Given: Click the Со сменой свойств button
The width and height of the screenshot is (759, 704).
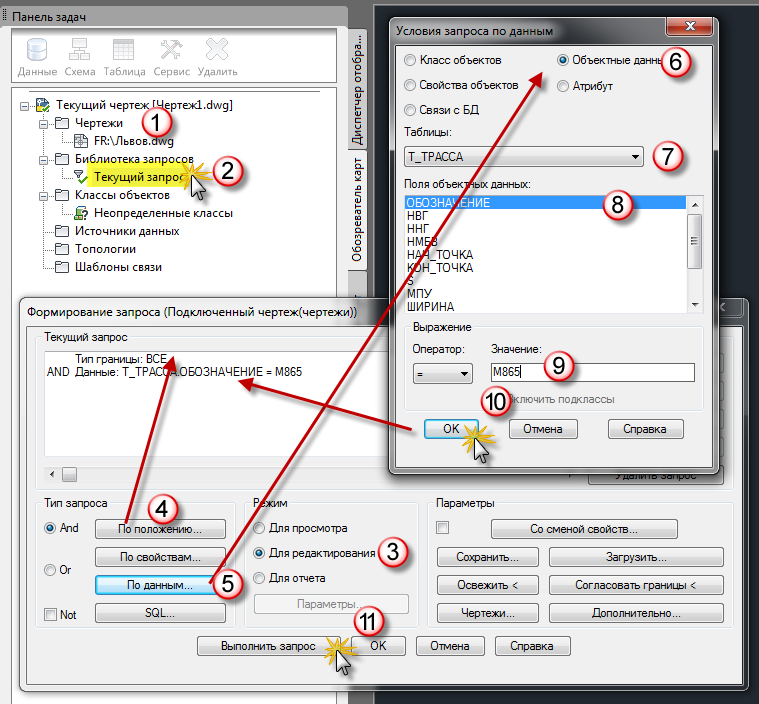Looking at the screenshot, I should pyautogui.click(x=584, y=529).
